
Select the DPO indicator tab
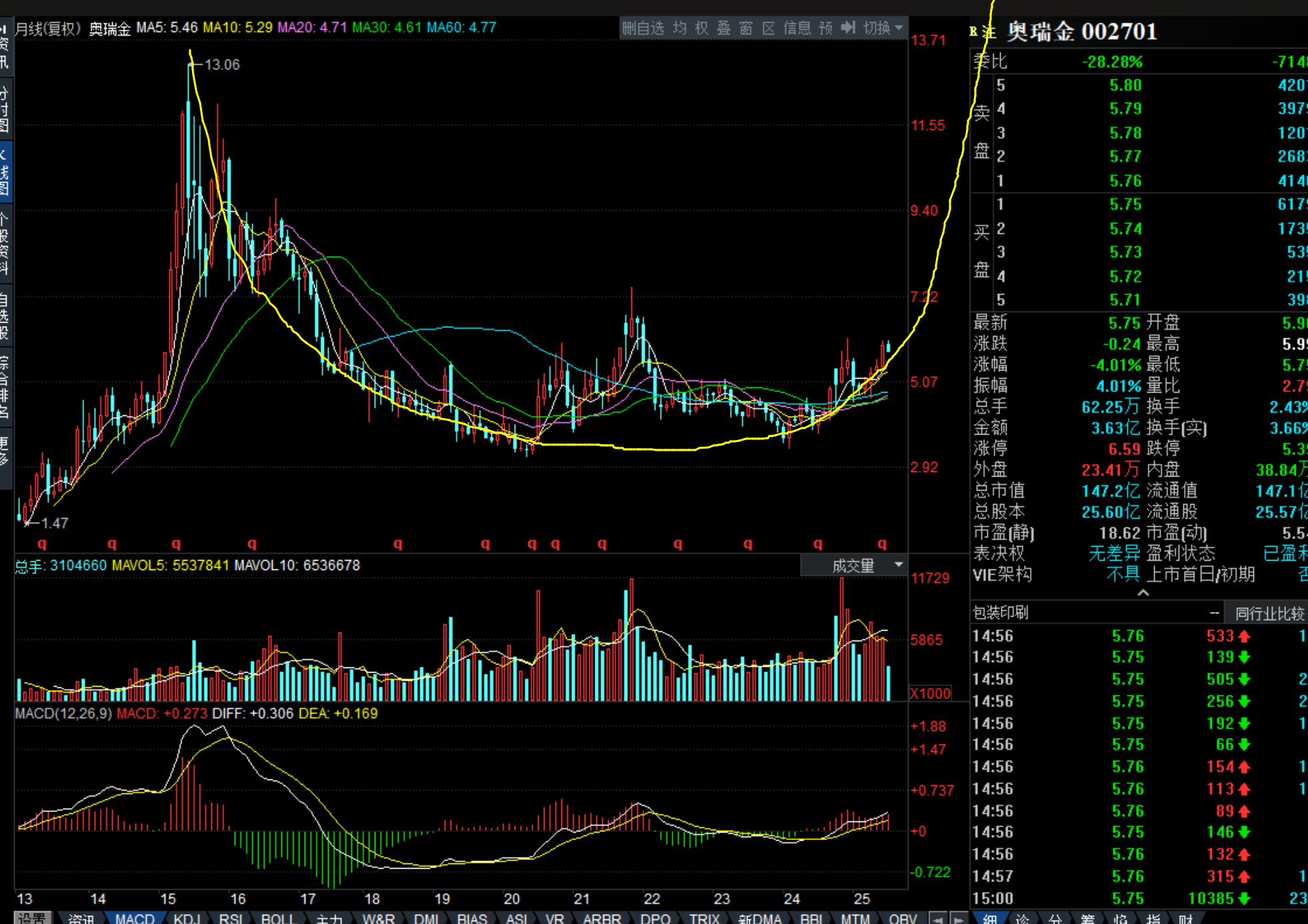pos(655,919)
